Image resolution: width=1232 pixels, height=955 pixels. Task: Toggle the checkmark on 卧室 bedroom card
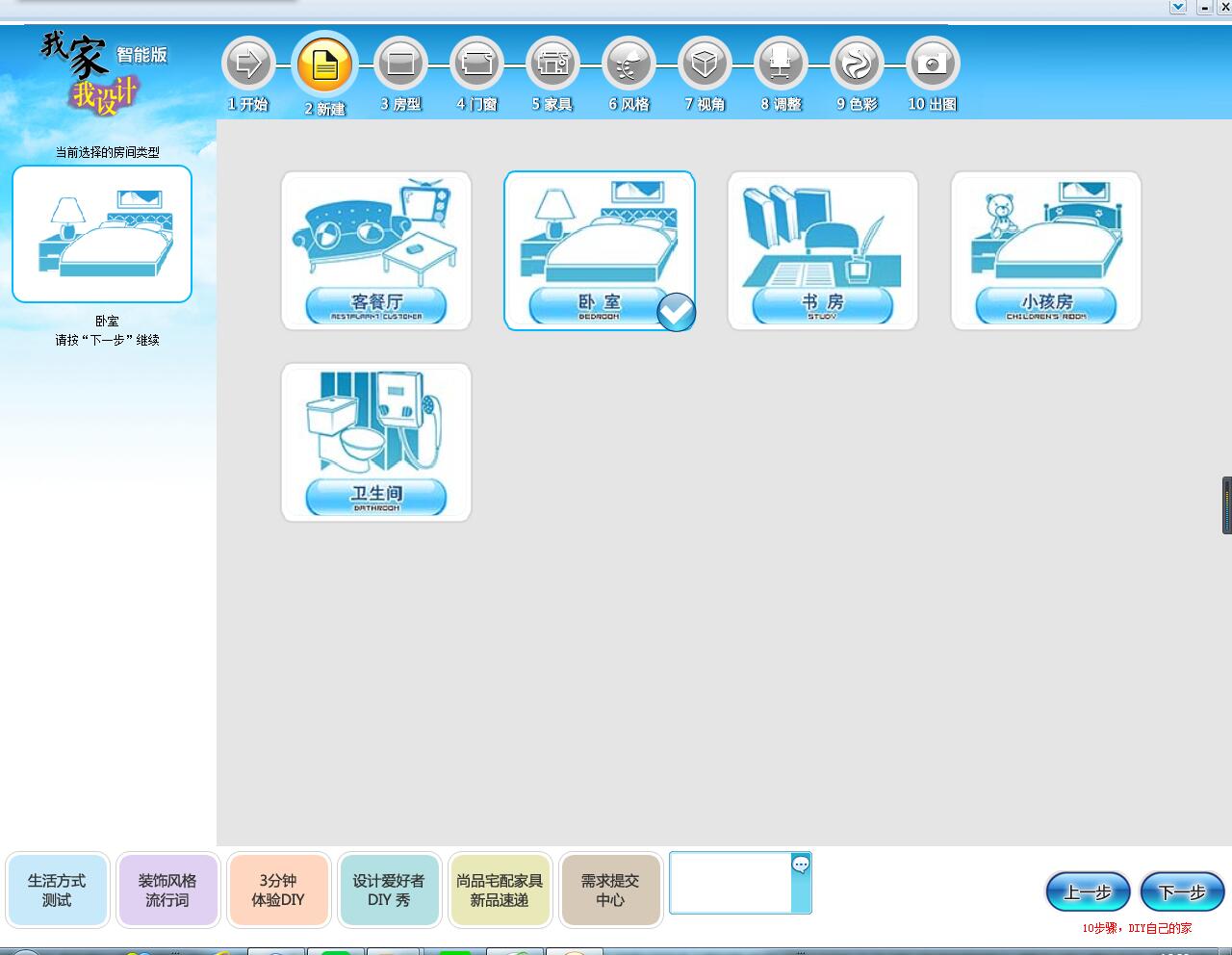point(676,312)
